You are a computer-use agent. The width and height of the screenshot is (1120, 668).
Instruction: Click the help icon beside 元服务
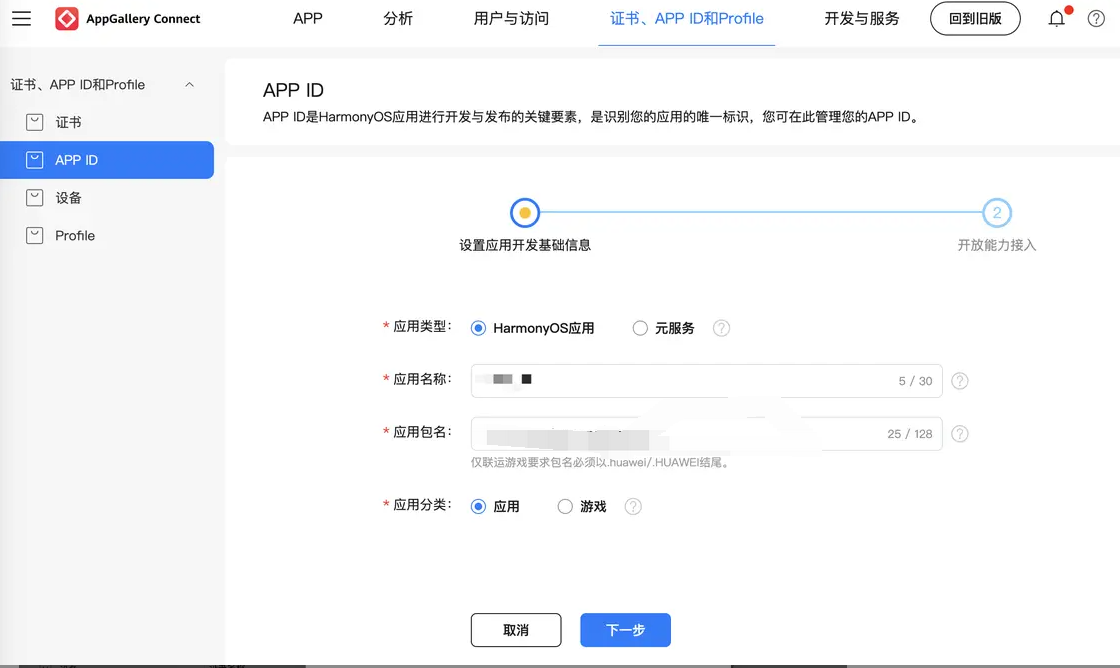coord(721,328)
